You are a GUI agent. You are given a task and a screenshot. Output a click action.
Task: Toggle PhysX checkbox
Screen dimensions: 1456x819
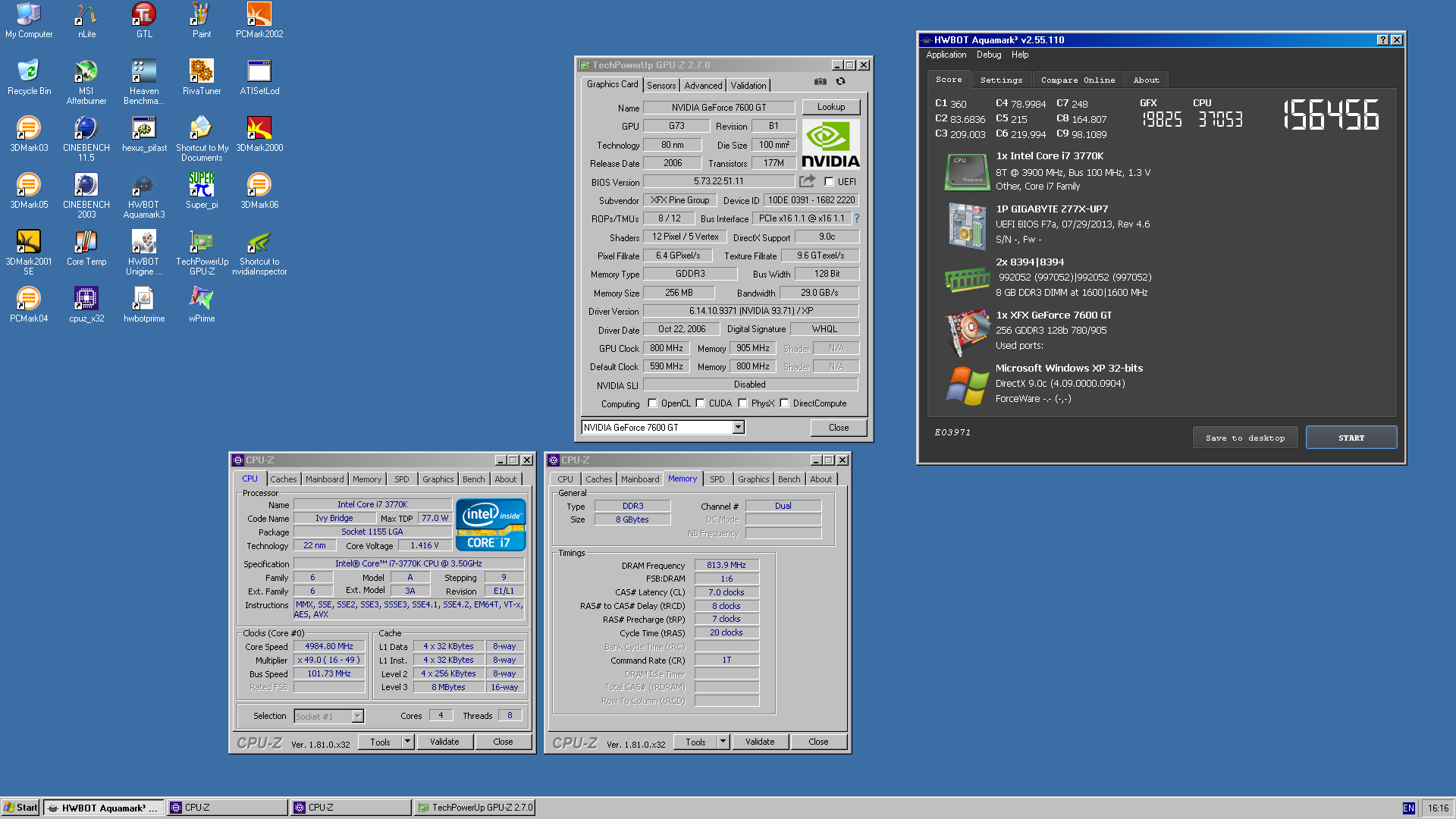pos(742,403)
